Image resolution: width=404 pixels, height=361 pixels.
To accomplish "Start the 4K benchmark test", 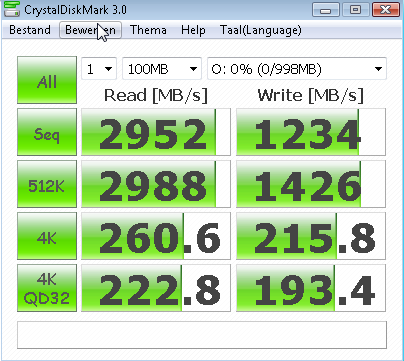I will click(x=47, y=236).
